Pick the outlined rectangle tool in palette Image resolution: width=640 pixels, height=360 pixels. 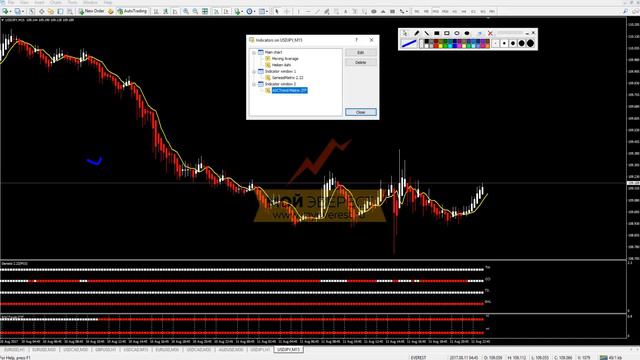pyautogui.click(x=447, y=33)
